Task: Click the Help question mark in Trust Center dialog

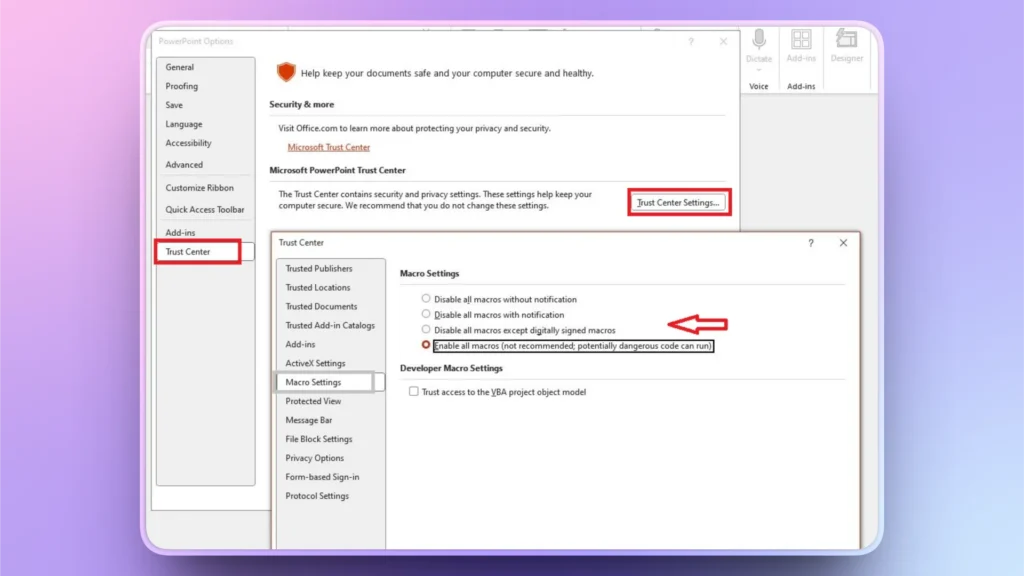Action: (810, 243)
